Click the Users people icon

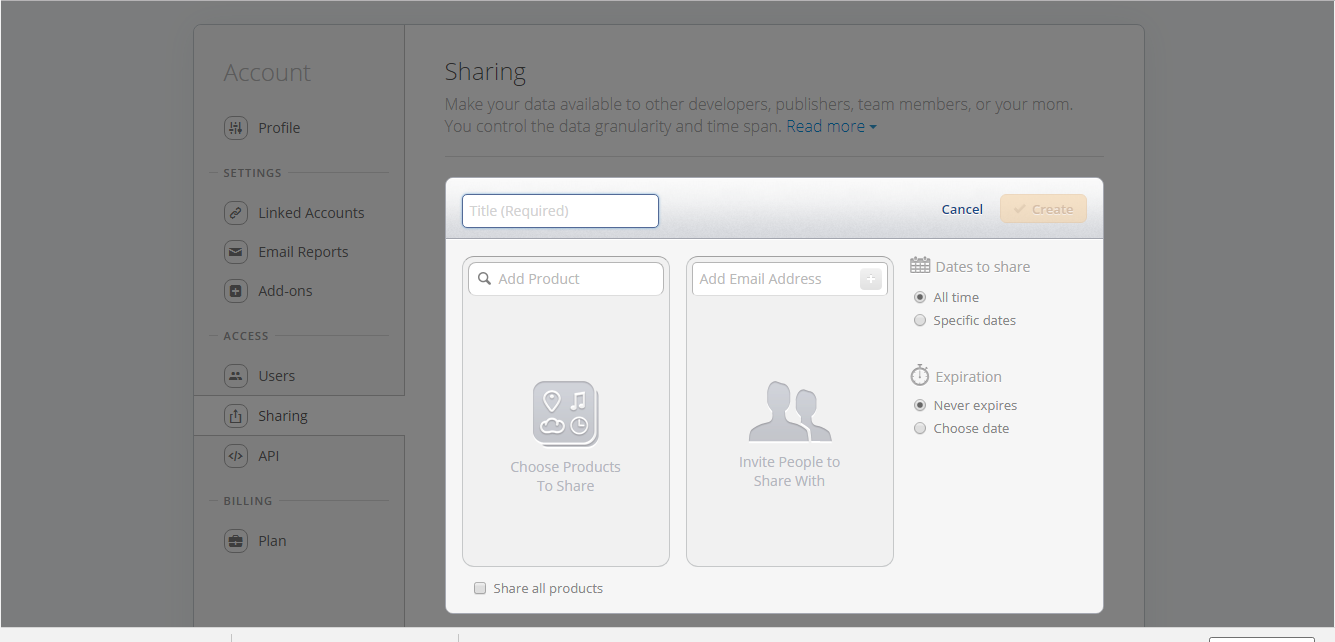pos(235,376)
